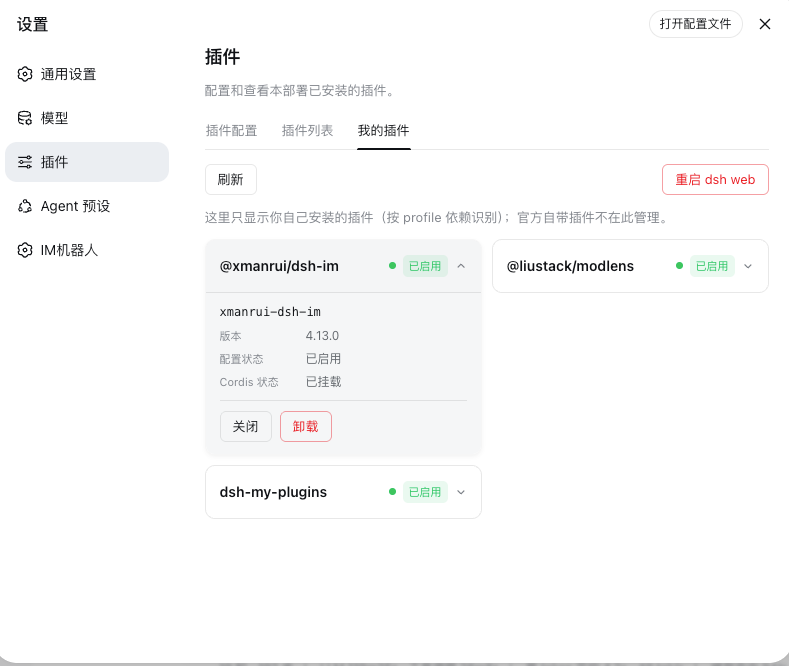Click green status dot on dsh-my-plugins
The width and height of the screenshot is (789, 666).
click(x=392, y=491)
